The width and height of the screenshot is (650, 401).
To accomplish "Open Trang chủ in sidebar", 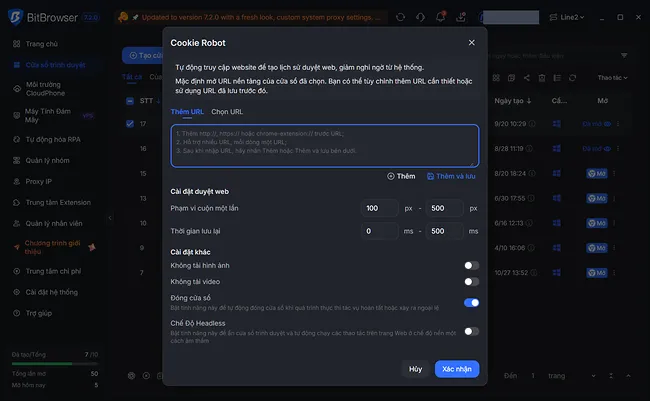I will 41,44.
